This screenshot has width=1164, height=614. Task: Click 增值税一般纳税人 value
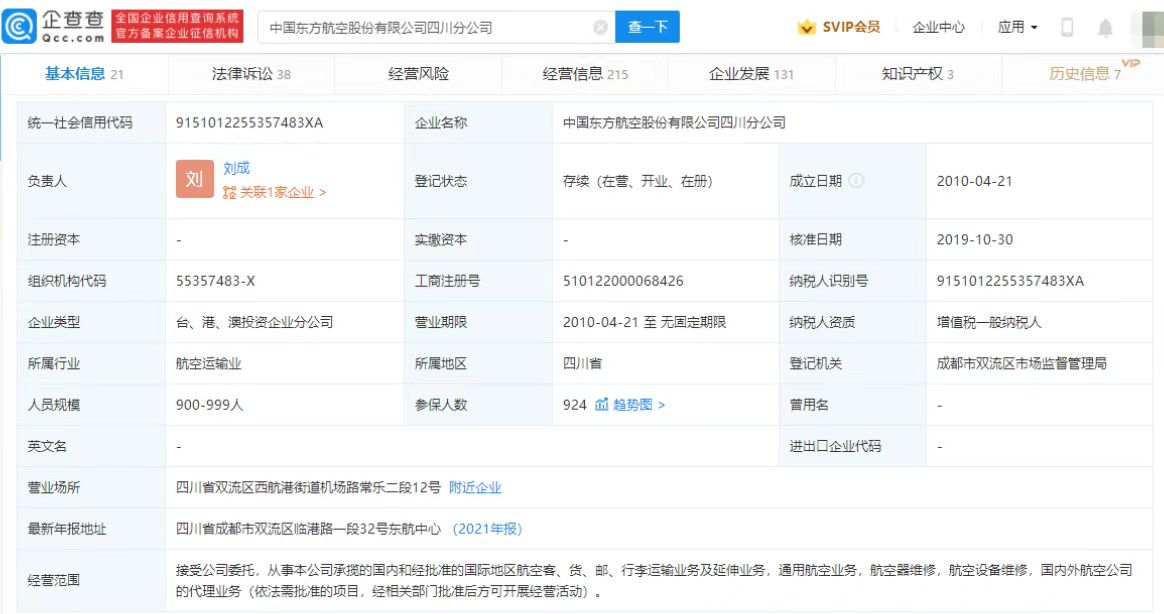pyautogui.click(x=989, y=322)
